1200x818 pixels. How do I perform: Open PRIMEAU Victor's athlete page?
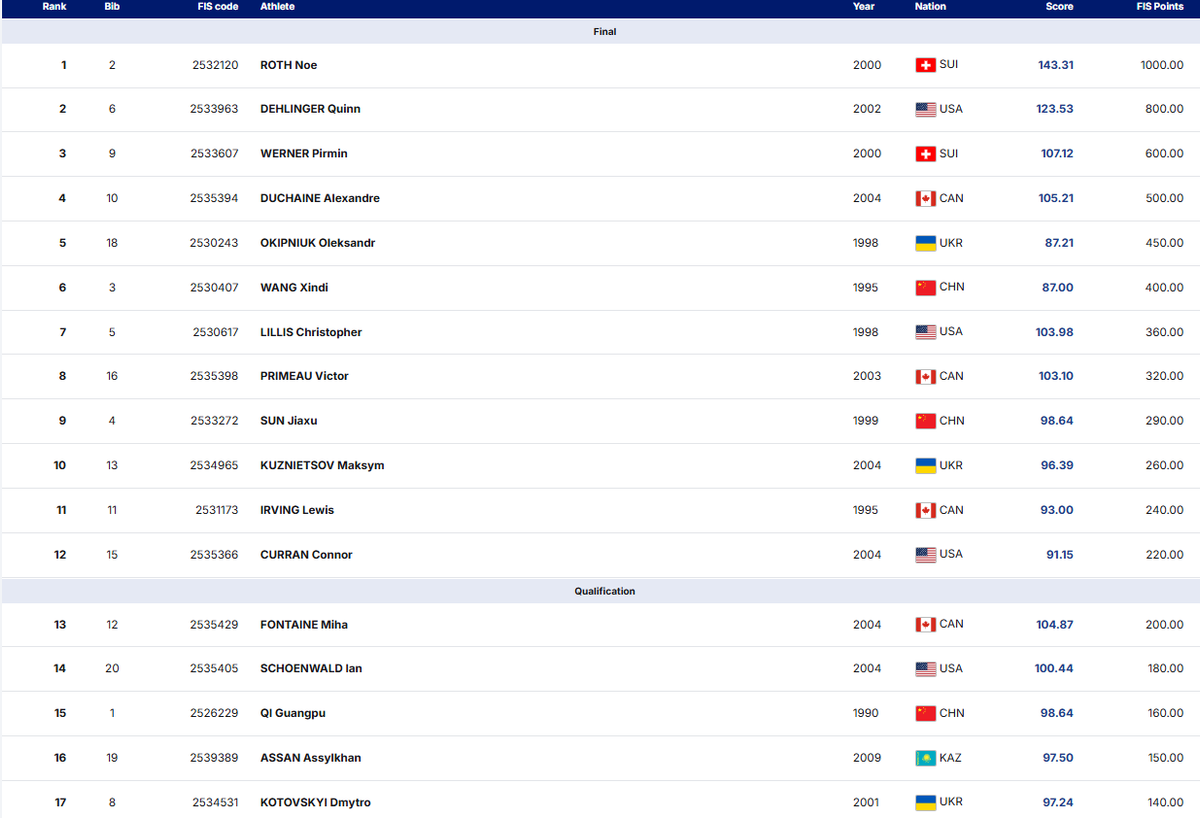point(304,376)
